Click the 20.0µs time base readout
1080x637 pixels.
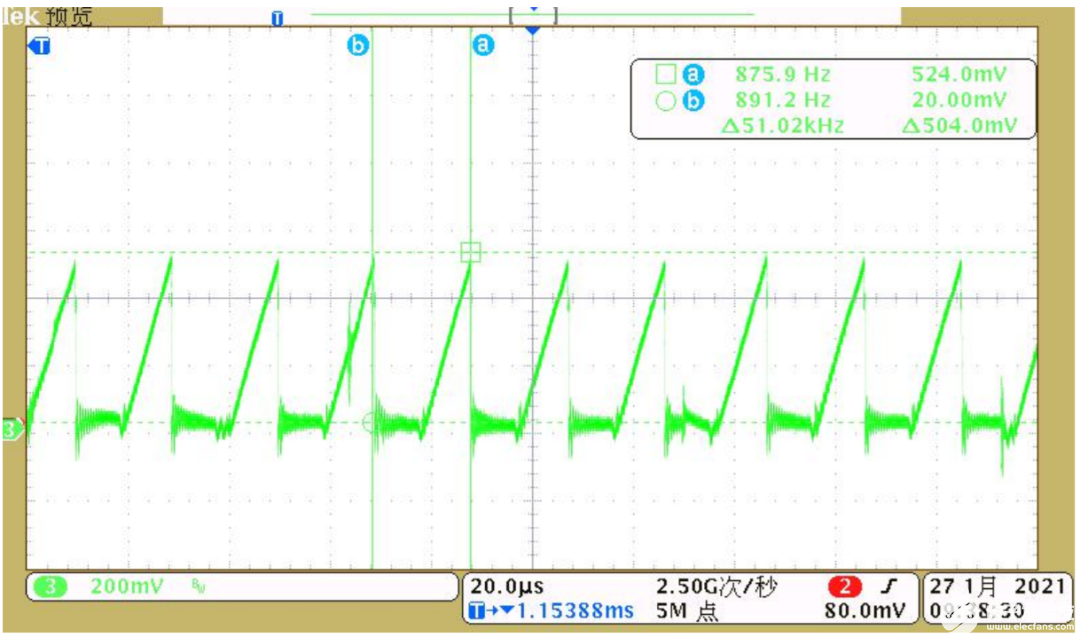(x=507, y=586)
